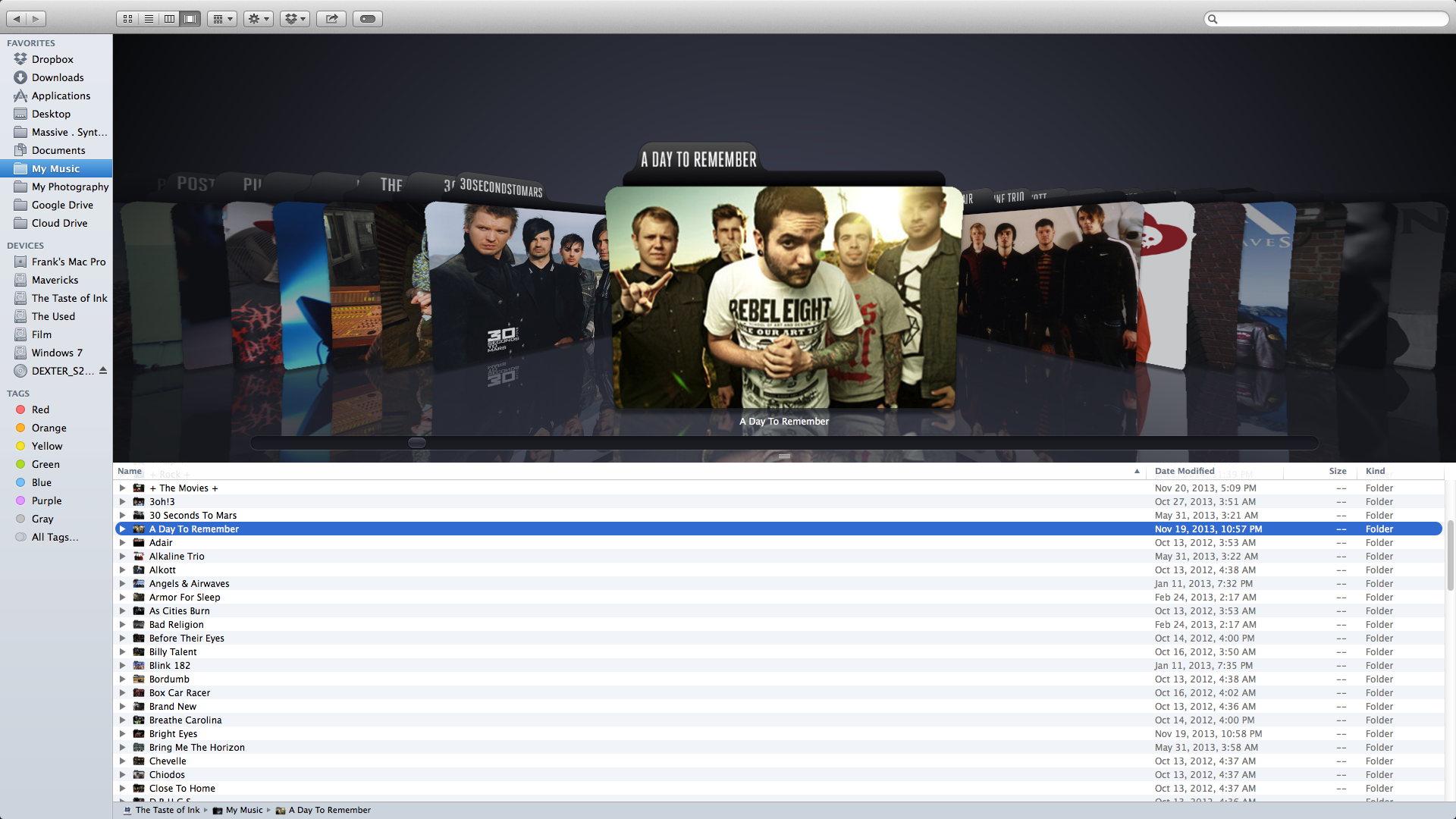Expand the Alkaline Trio folder
This screenshot has width=1456, height=819.
pos(122,557)
